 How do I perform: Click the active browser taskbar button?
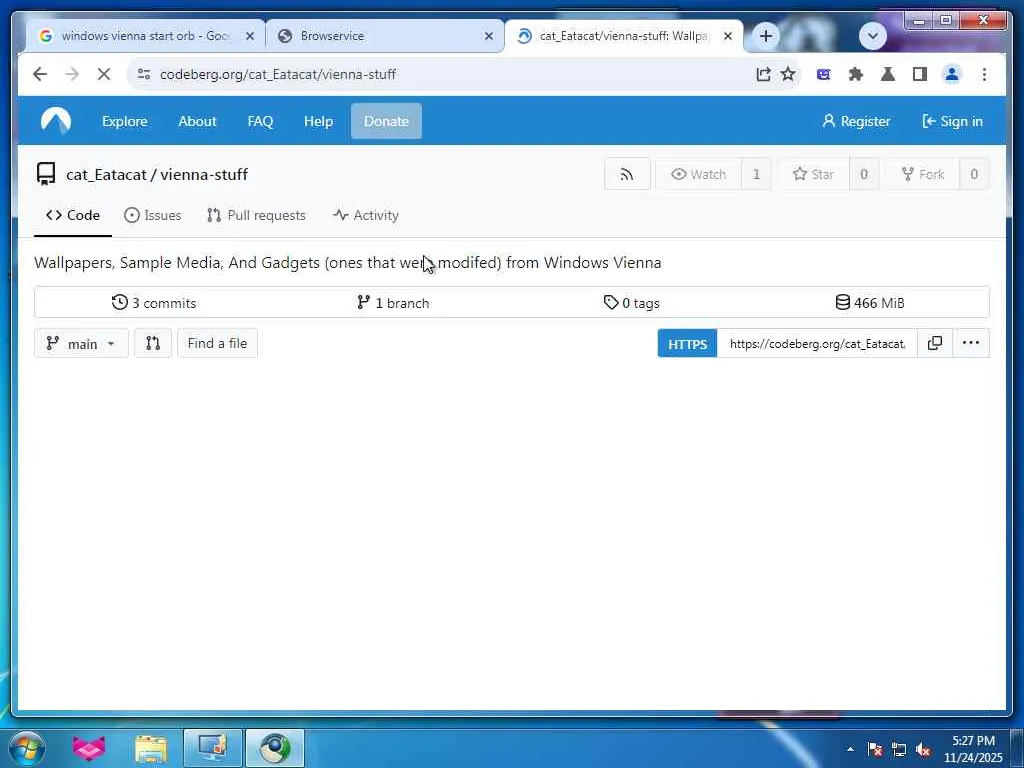coord(275,748)
